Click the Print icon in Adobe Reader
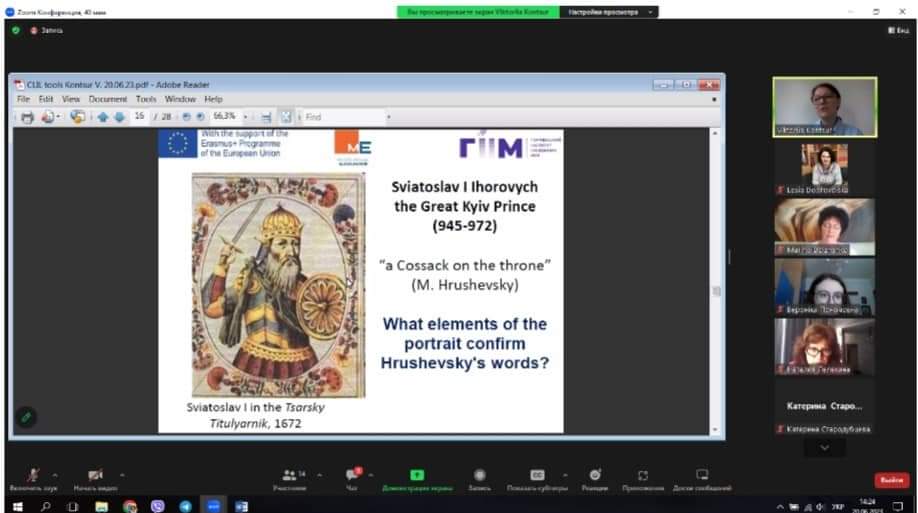This screenshot has width=918, height=513. pos(27,117)
